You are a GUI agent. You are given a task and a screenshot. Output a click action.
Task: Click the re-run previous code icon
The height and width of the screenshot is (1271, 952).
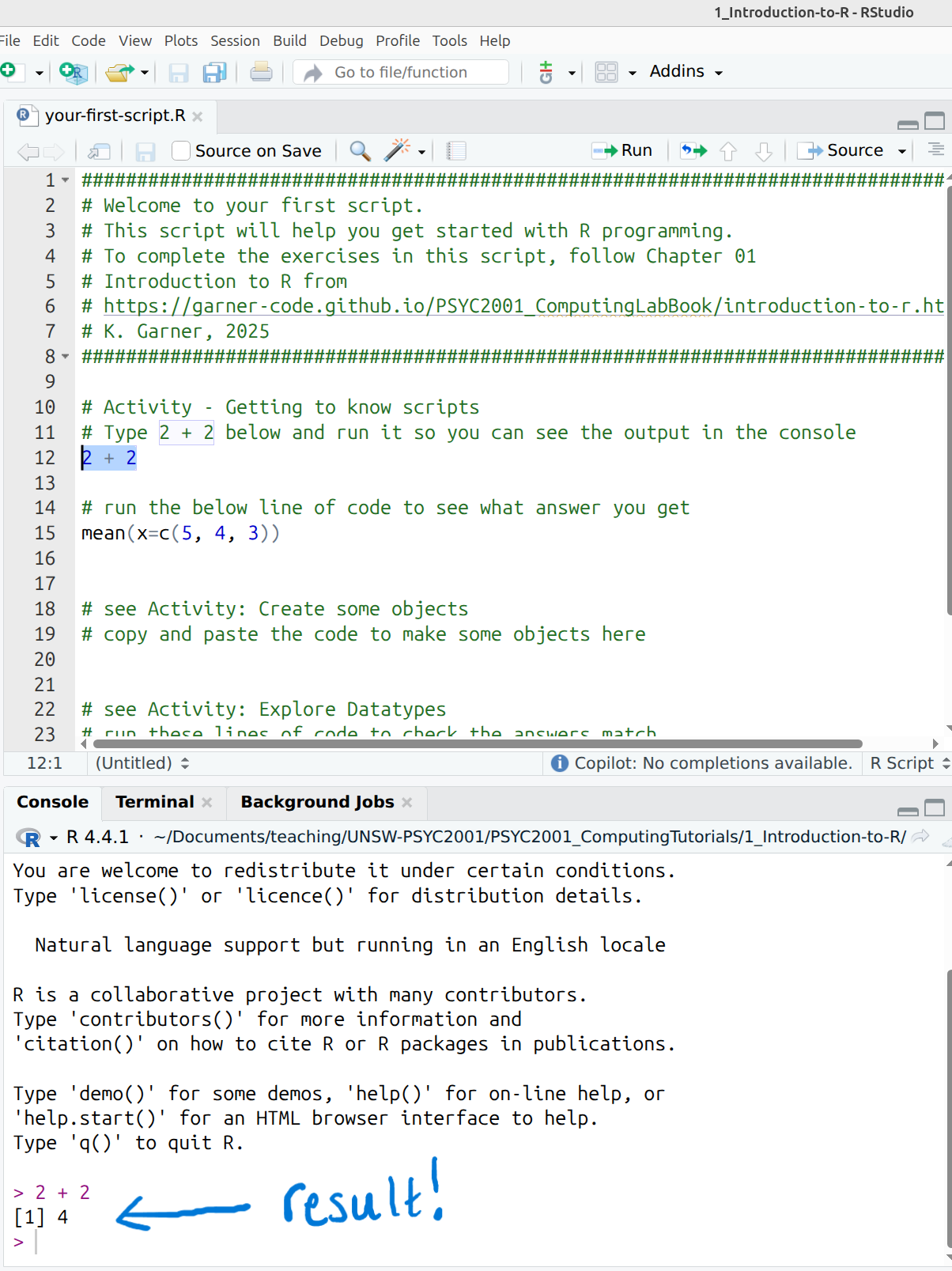(x=693, y=150)
